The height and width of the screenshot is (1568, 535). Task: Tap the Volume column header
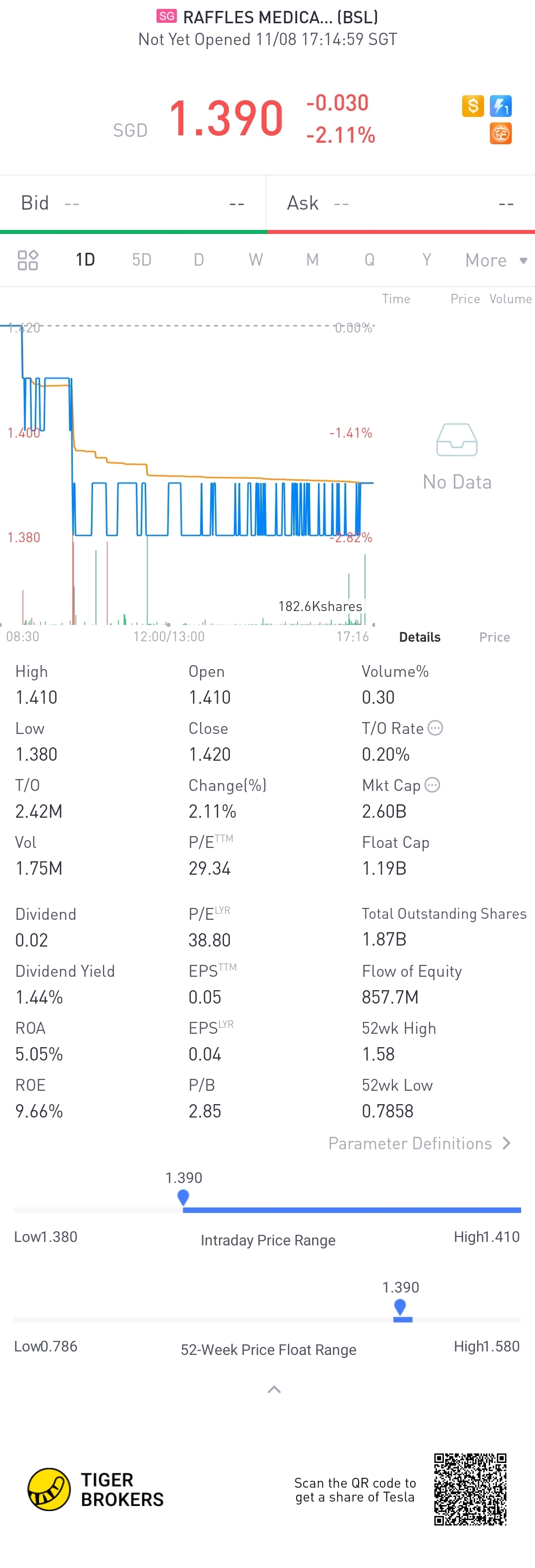tap(511, 299)
